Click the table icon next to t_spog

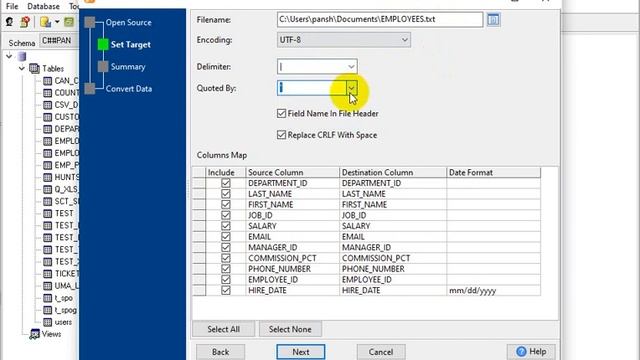[47, 310]
